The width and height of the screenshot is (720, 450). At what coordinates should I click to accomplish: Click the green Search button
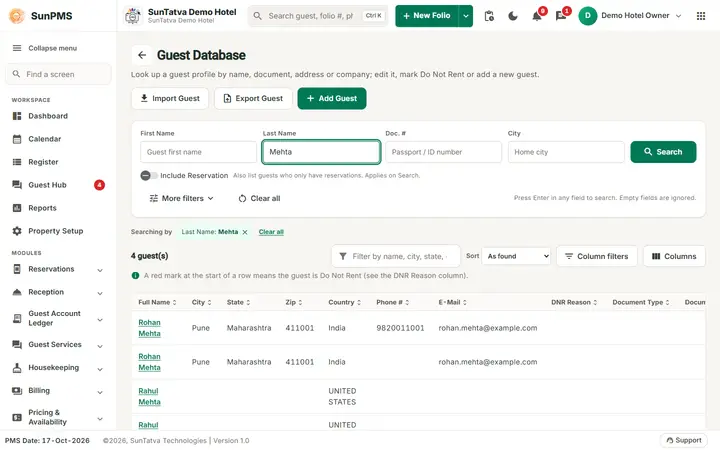pos(663,152)
